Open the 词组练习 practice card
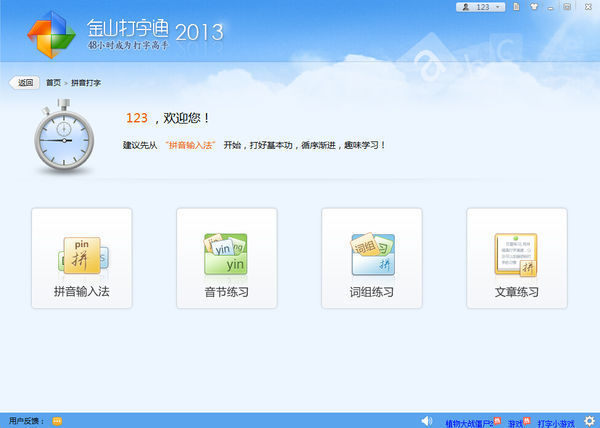This screenshot has width=600, height=428. (372, 258)
